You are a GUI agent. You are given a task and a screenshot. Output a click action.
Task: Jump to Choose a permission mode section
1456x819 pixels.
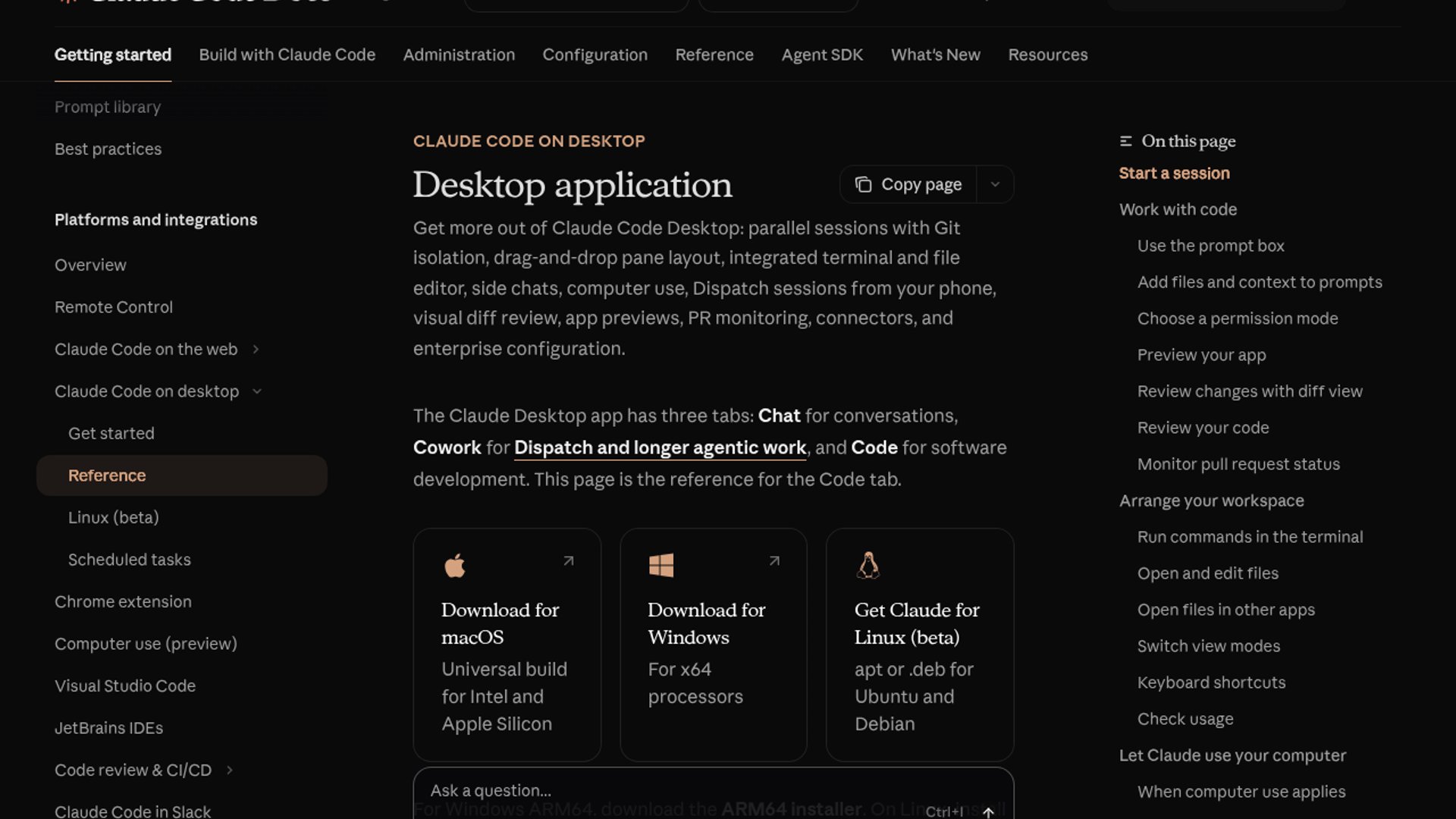tap(1238, 319)
